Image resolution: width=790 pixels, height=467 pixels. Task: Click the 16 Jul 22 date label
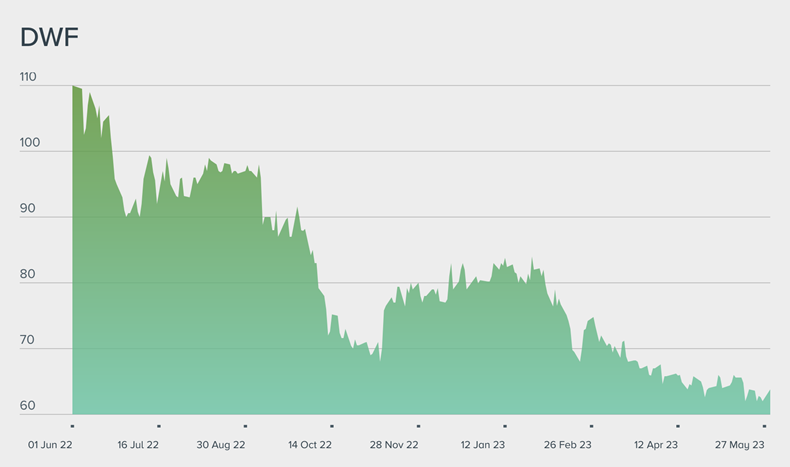tap(138, 444)
